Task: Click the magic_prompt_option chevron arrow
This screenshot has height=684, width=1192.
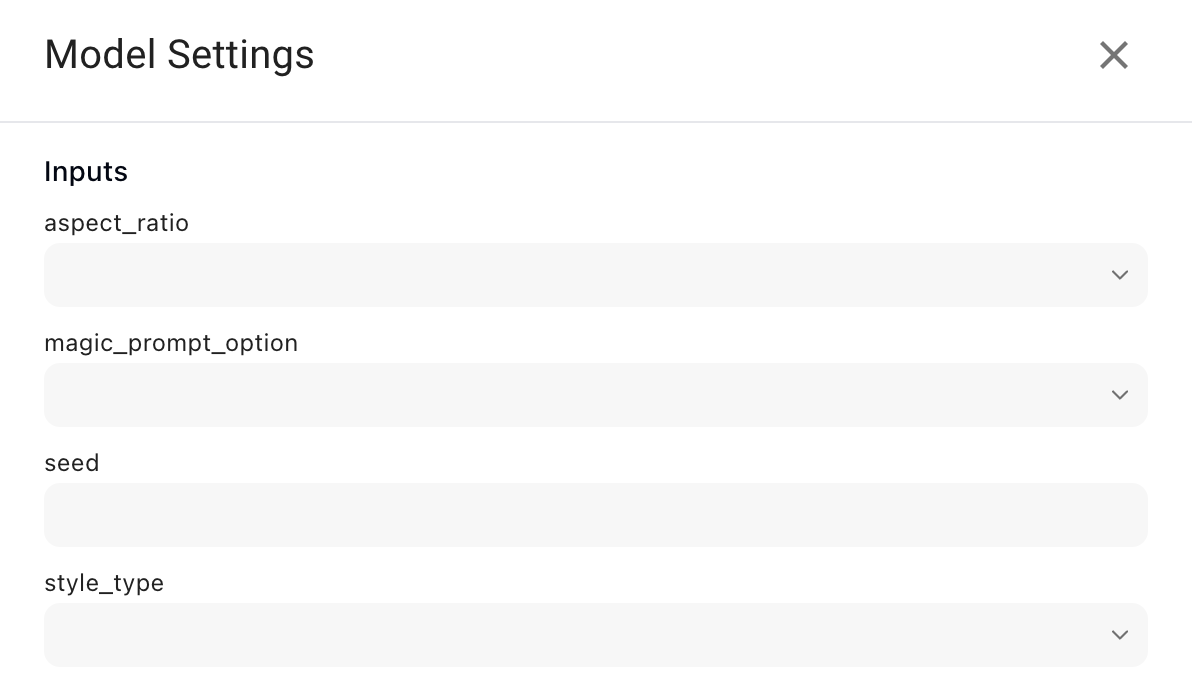Action: [x=1119, y=395]
